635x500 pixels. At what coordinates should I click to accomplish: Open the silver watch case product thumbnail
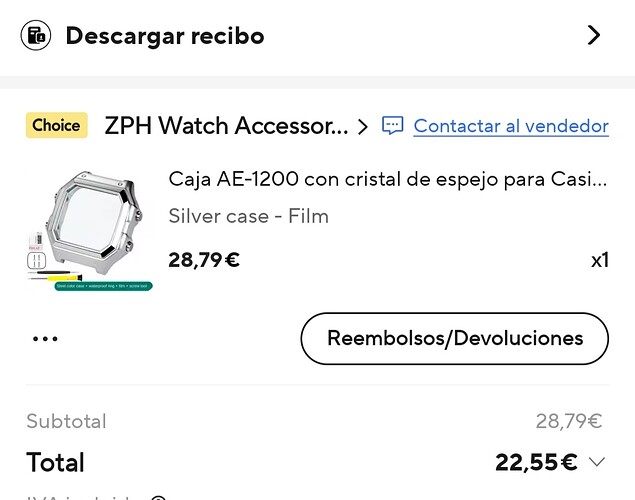click(90, 230)
